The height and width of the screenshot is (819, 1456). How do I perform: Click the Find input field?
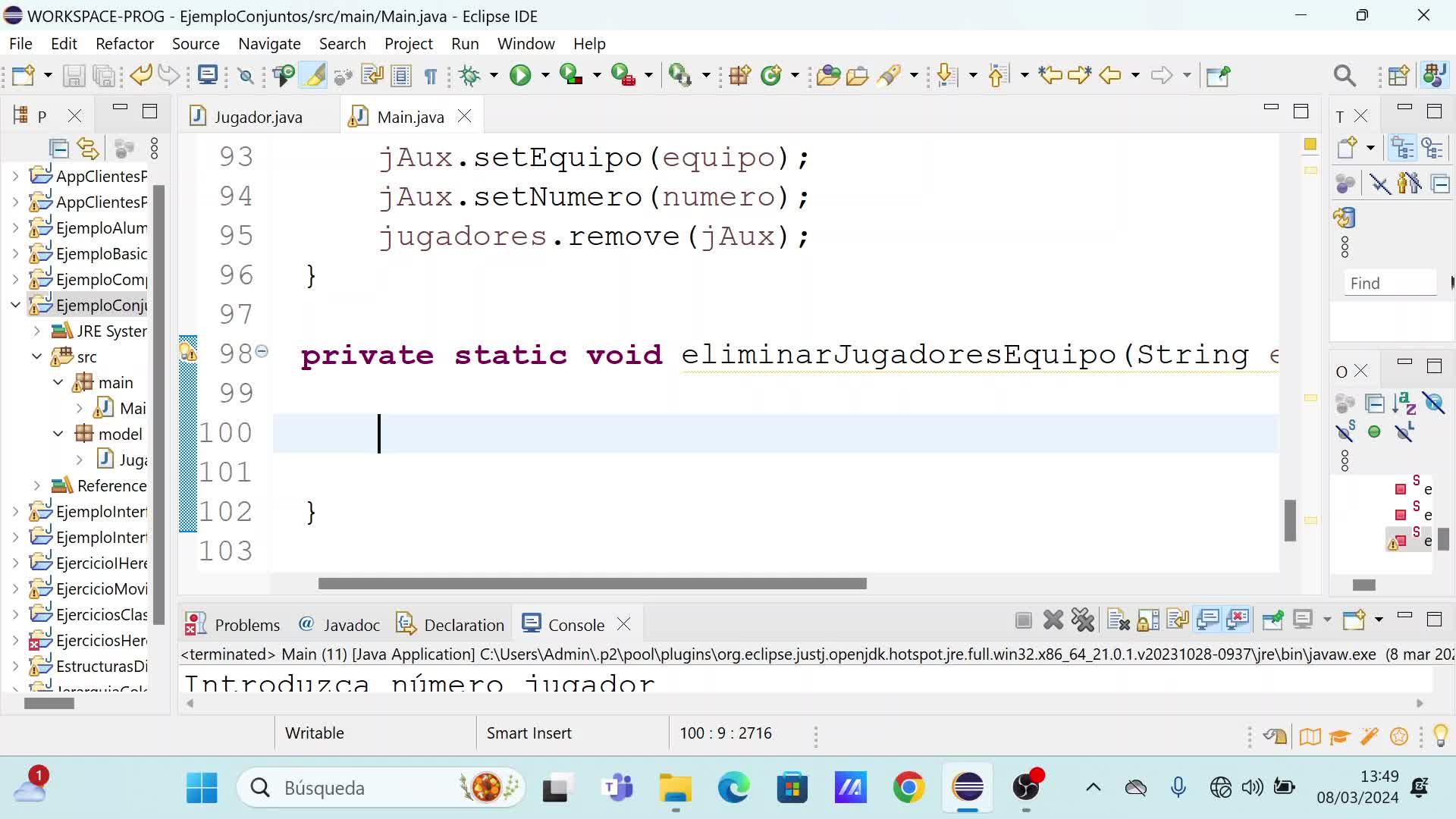click(x=1389, y=283)
